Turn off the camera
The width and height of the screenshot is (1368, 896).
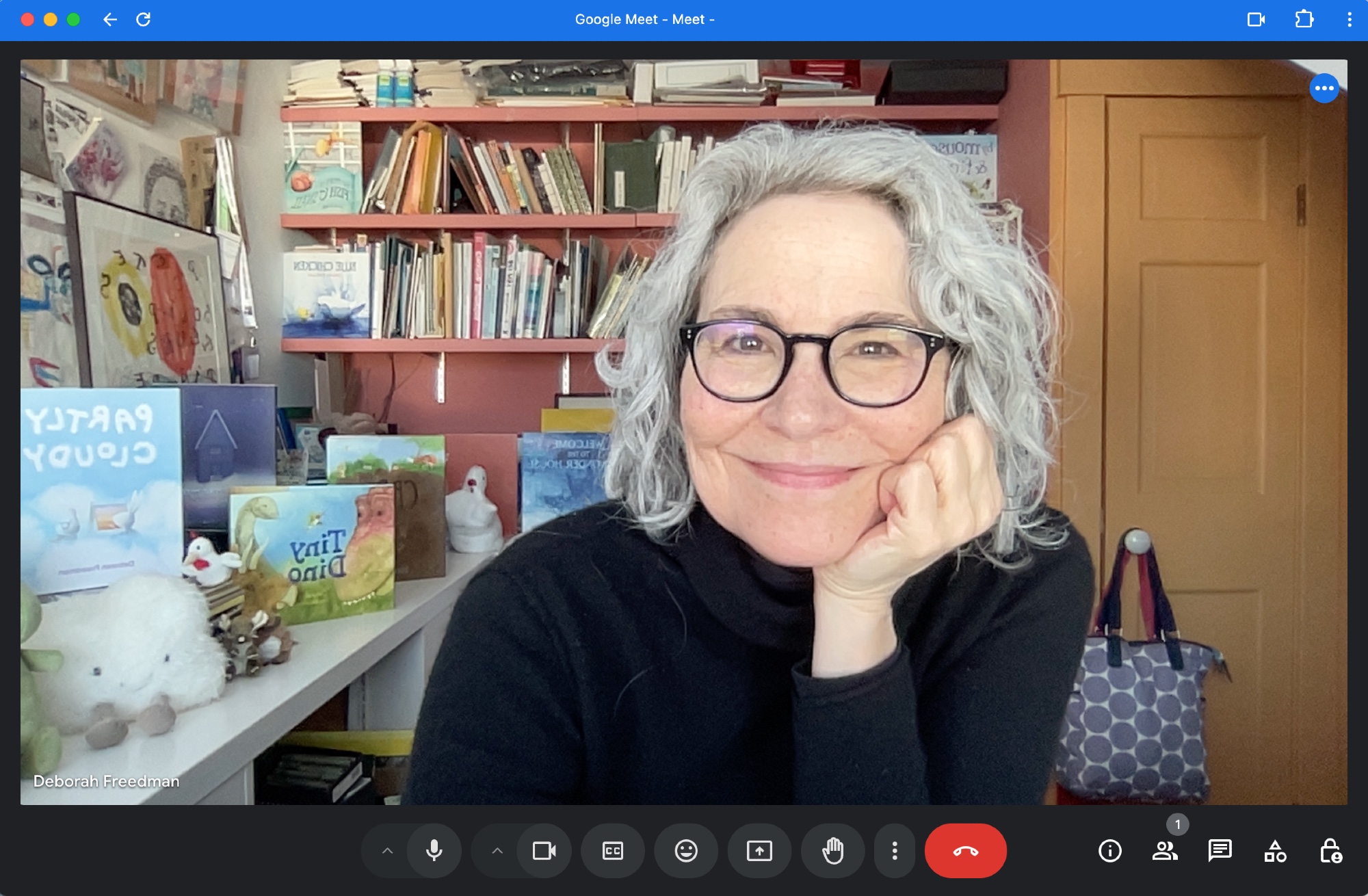pos(544,851)
